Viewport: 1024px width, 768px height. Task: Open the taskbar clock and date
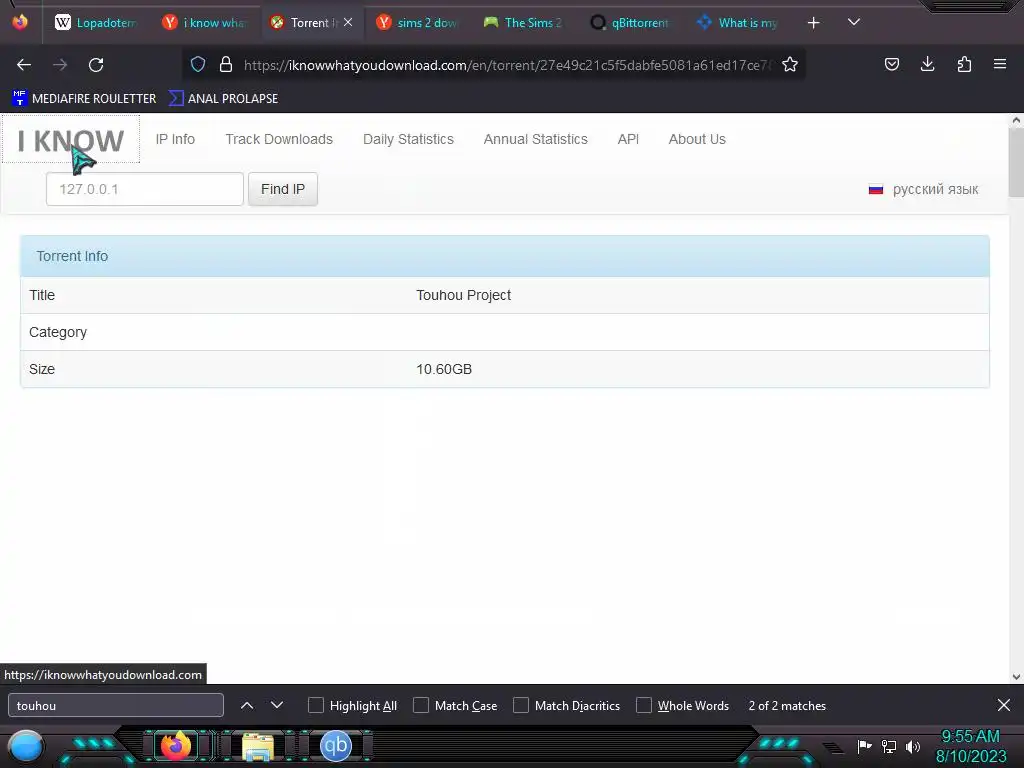(x=971, y=746)
